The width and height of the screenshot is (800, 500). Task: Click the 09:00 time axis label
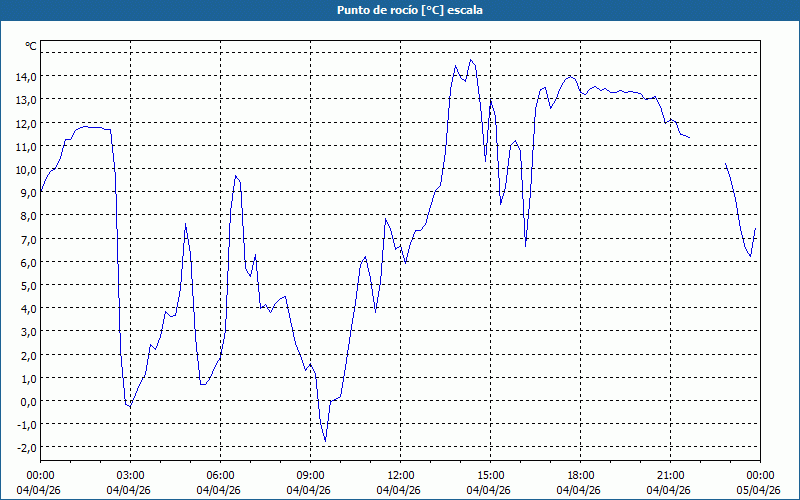click(310, 475)
